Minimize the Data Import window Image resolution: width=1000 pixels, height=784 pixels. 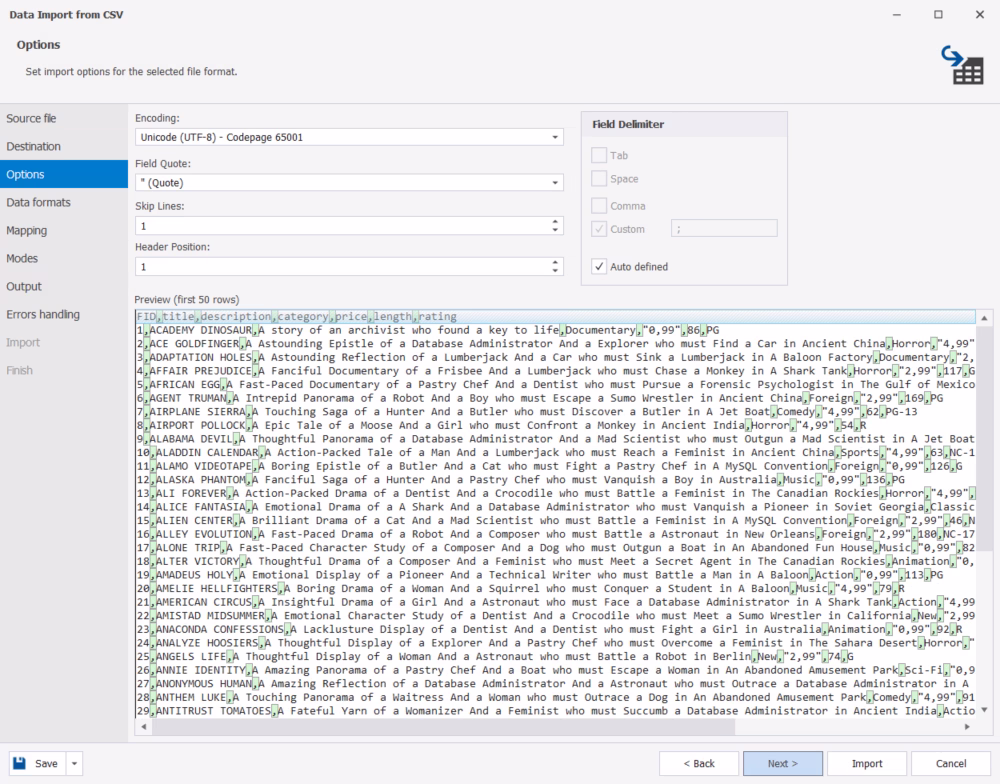point(897,14)
